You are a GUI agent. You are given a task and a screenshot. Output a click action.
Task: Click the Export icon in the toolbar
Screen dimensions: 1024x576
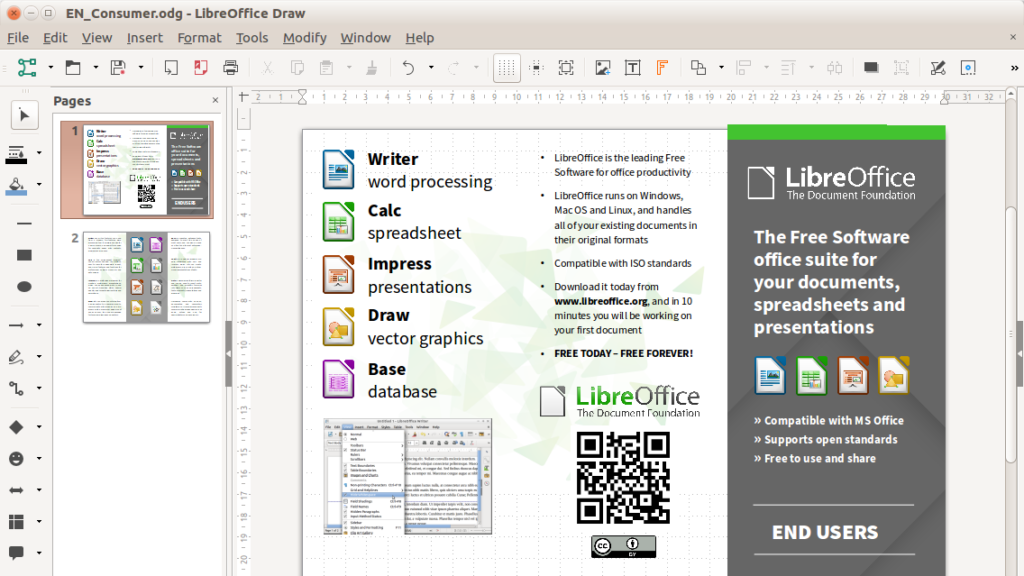[x=170, y=67]
